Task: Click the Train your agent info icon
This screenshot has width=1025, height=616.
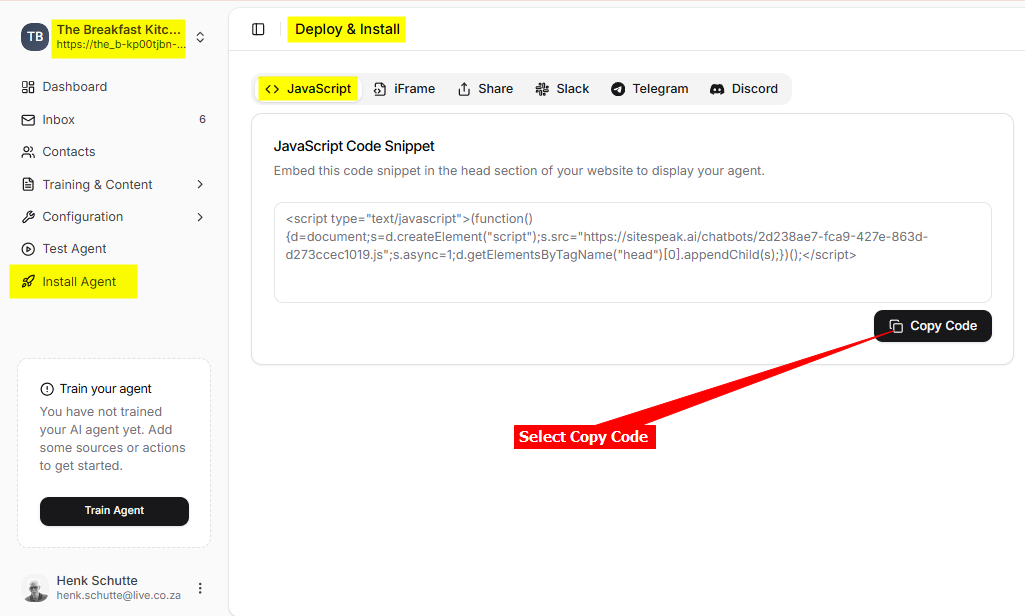Action: tap(47, 389)
